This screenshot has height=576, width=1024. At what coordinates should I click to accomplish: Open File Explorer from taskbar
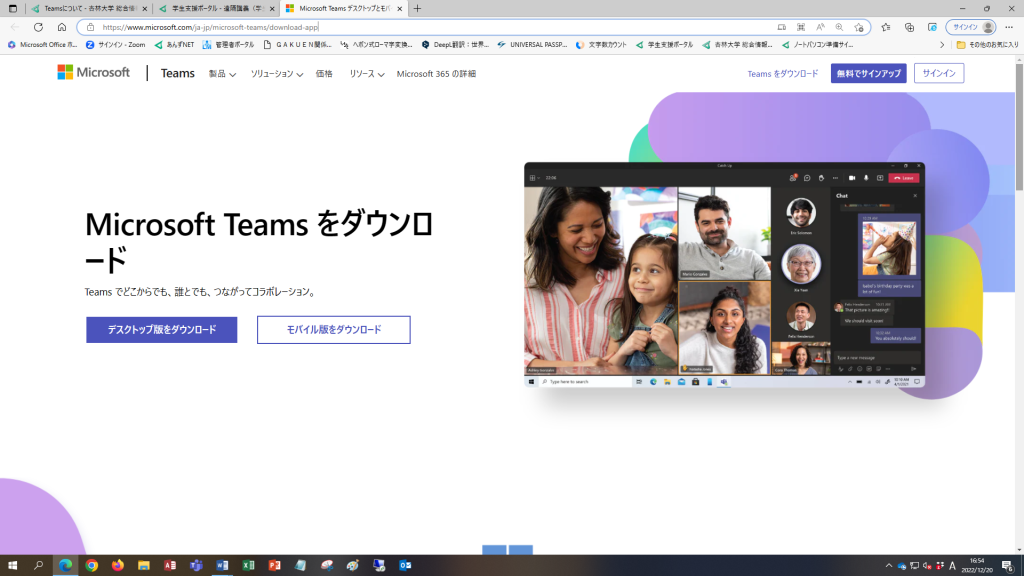coord(144,566)
